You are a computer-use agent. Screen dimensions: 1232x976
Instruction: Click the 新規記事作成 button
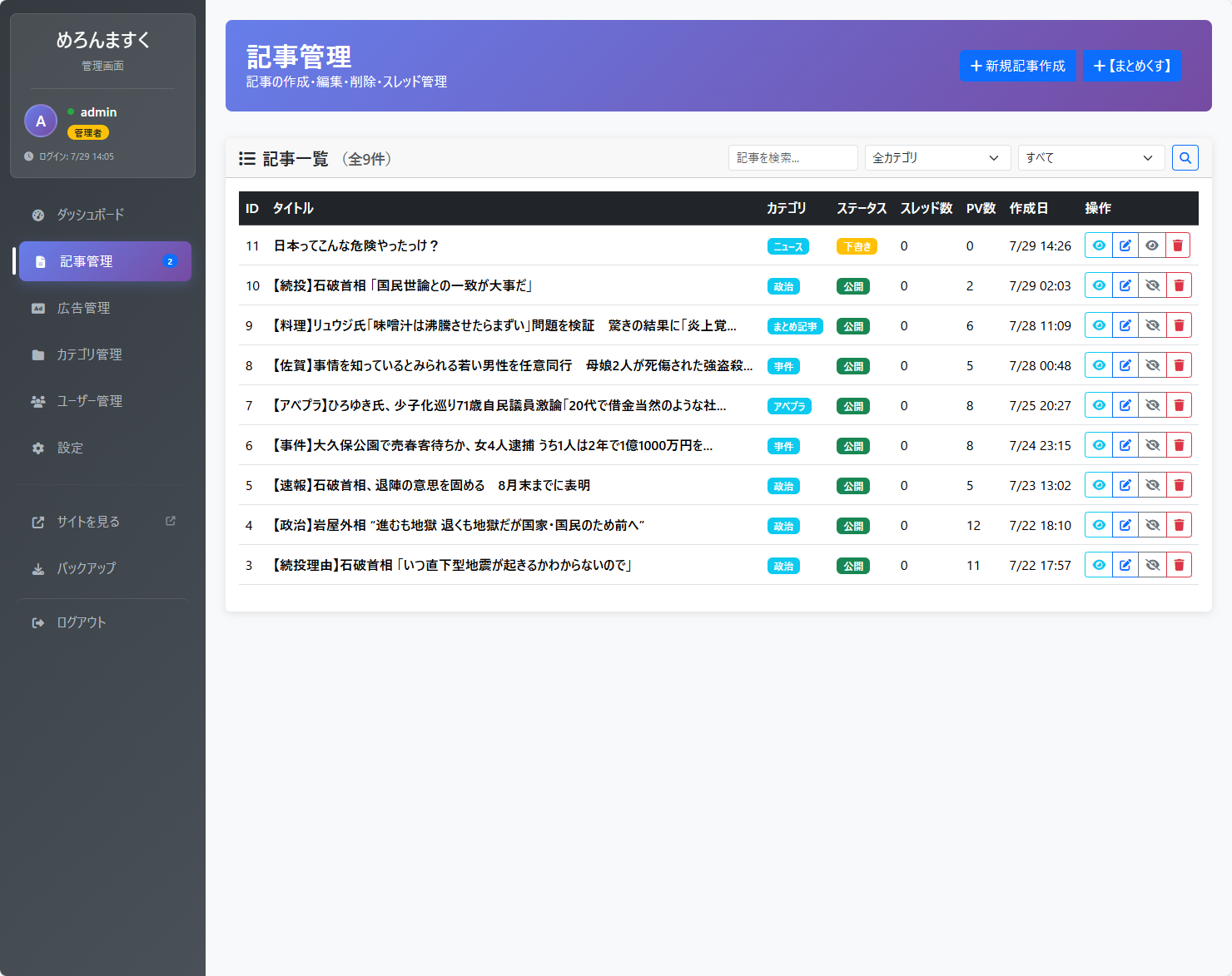coord(1017,66)
